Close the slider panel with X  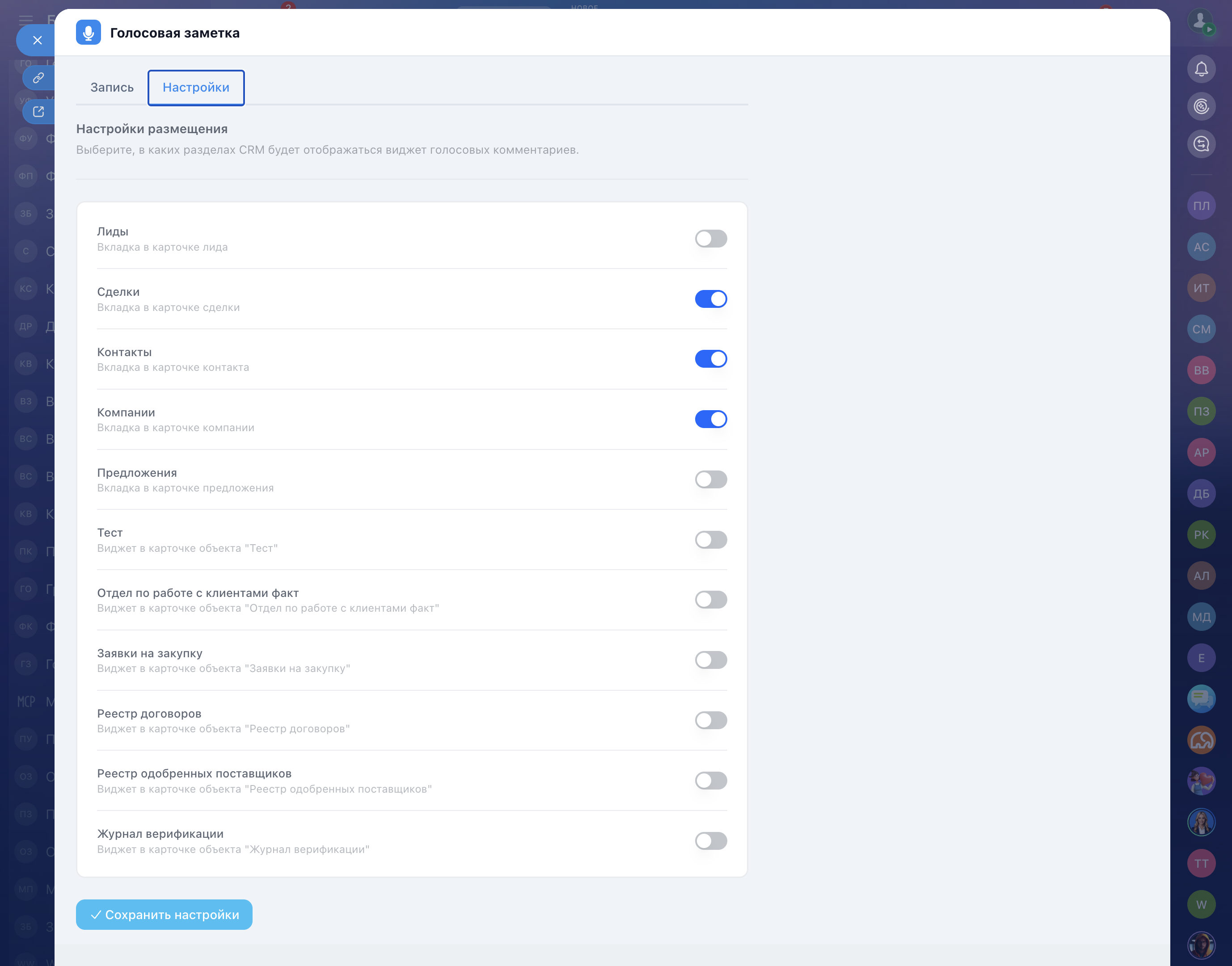click(38, 40)
